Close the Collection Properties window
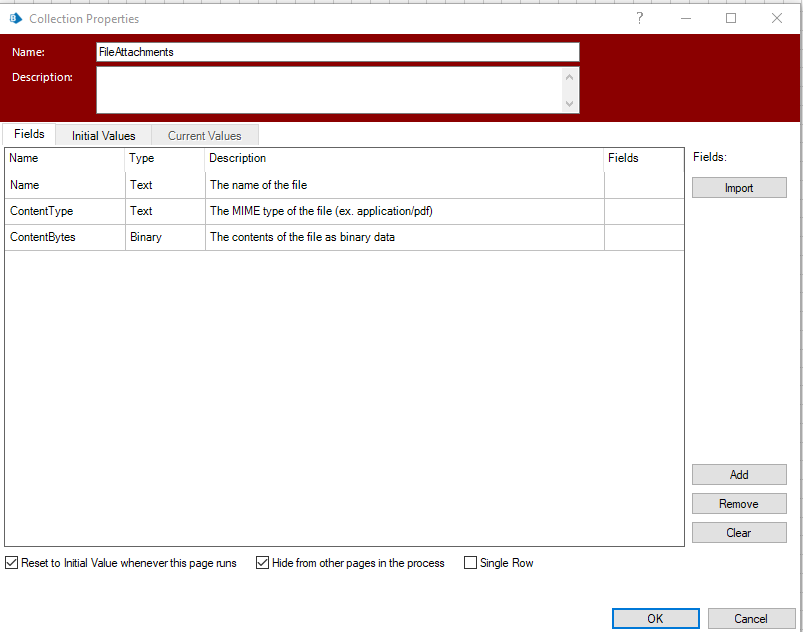Viewport: 803px width, 632px height. (x=777, y=18)
